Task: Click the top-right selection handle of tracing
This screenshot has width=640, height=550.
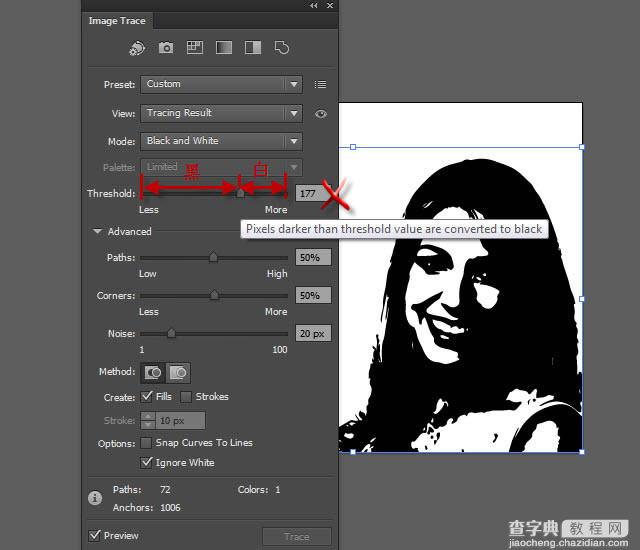Action: 582,147
